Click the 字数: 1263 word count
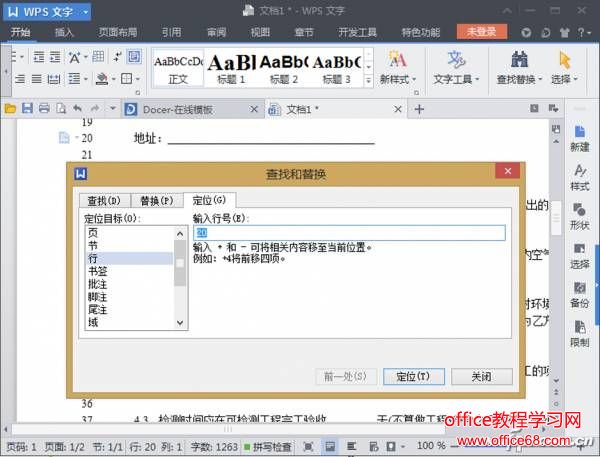600x457 pixels. (x=214, y=447)
